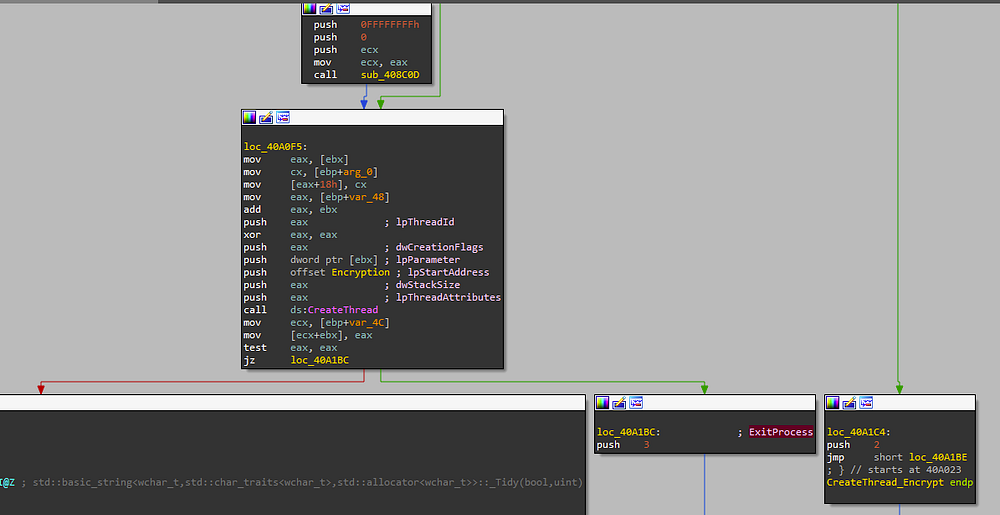Select the CreateThread_Encrypt endp label
The image size is (1000, 515).
(900, 482)
